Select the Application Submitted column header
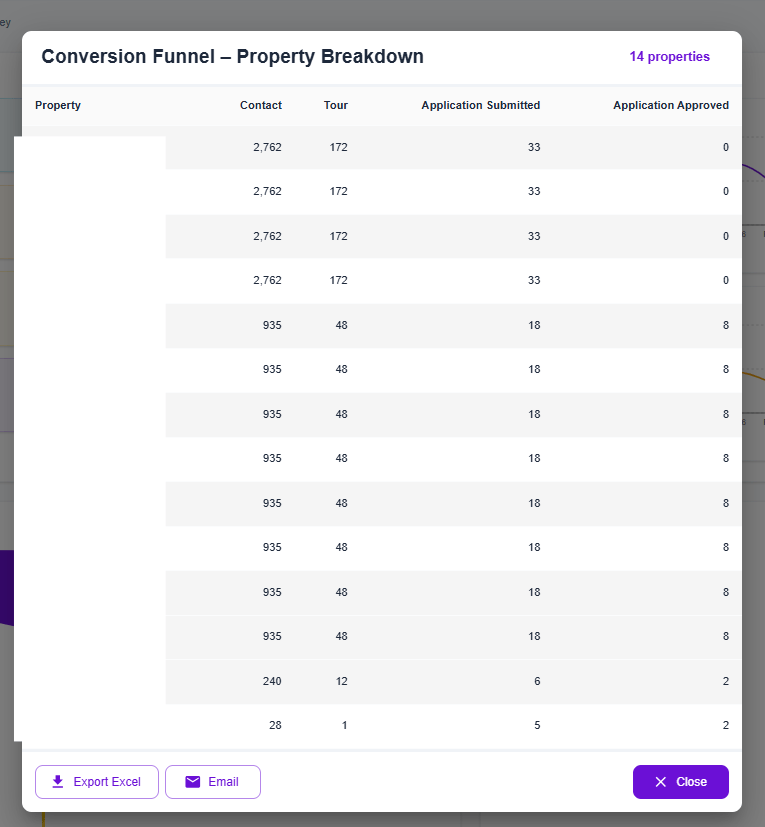The image size is (765, 827). pyautogui.click(x=480, y=105)
